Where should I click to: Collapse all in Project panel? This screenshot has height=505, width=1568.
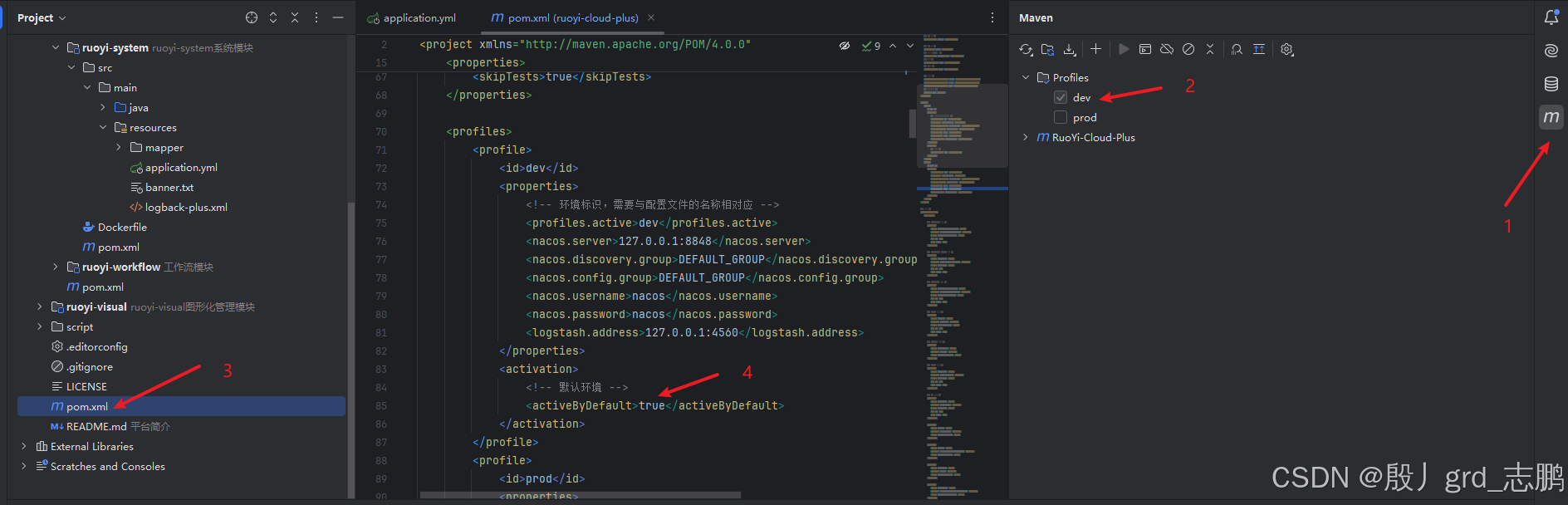tap(295, 17)
